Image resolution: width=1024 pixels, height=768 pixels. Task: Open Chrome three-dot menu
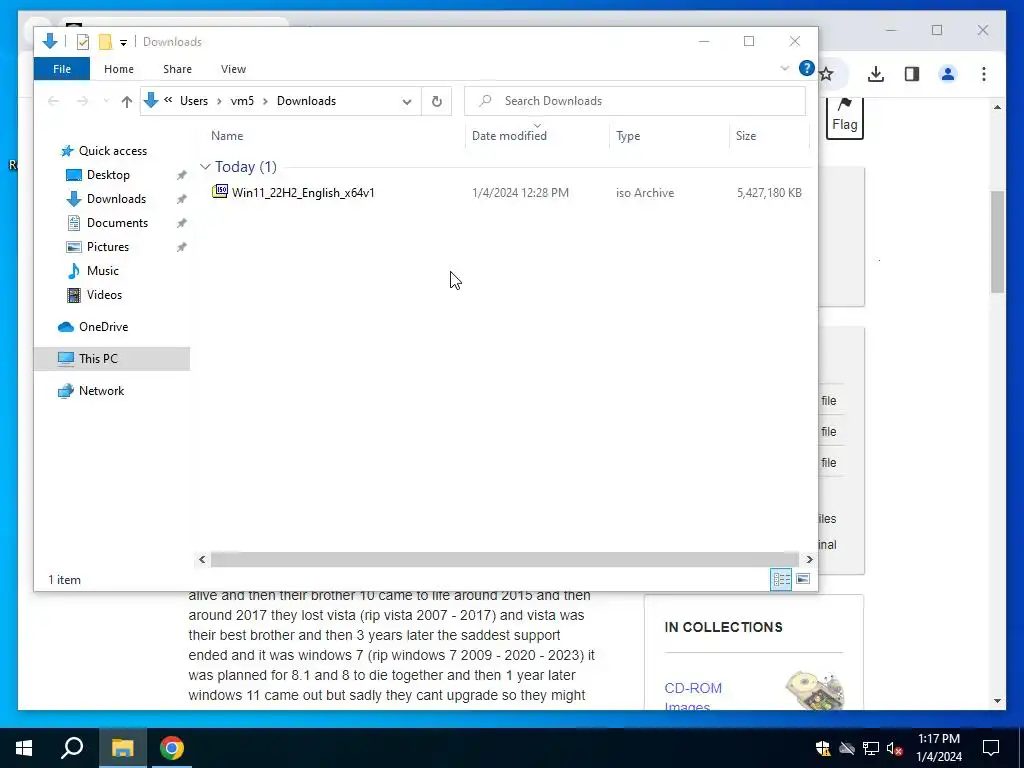coord(984,74)
